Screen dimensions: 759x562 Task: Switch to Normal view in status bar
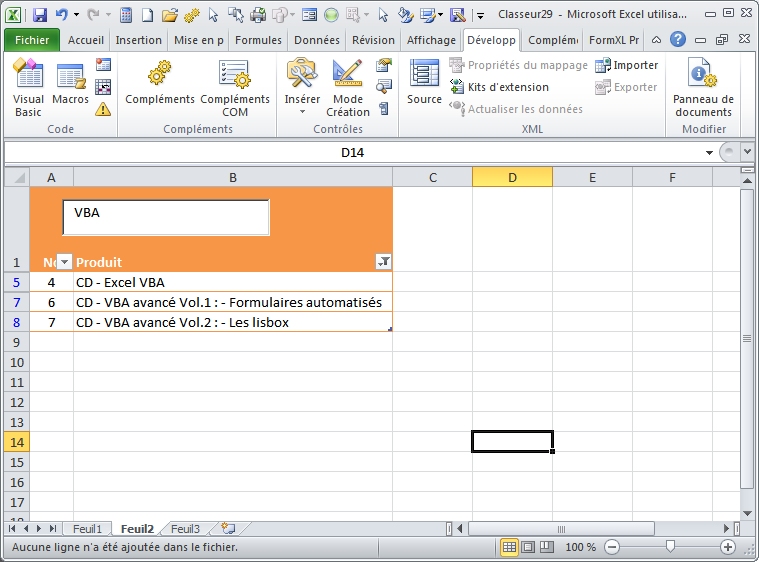tap(509, 547)
